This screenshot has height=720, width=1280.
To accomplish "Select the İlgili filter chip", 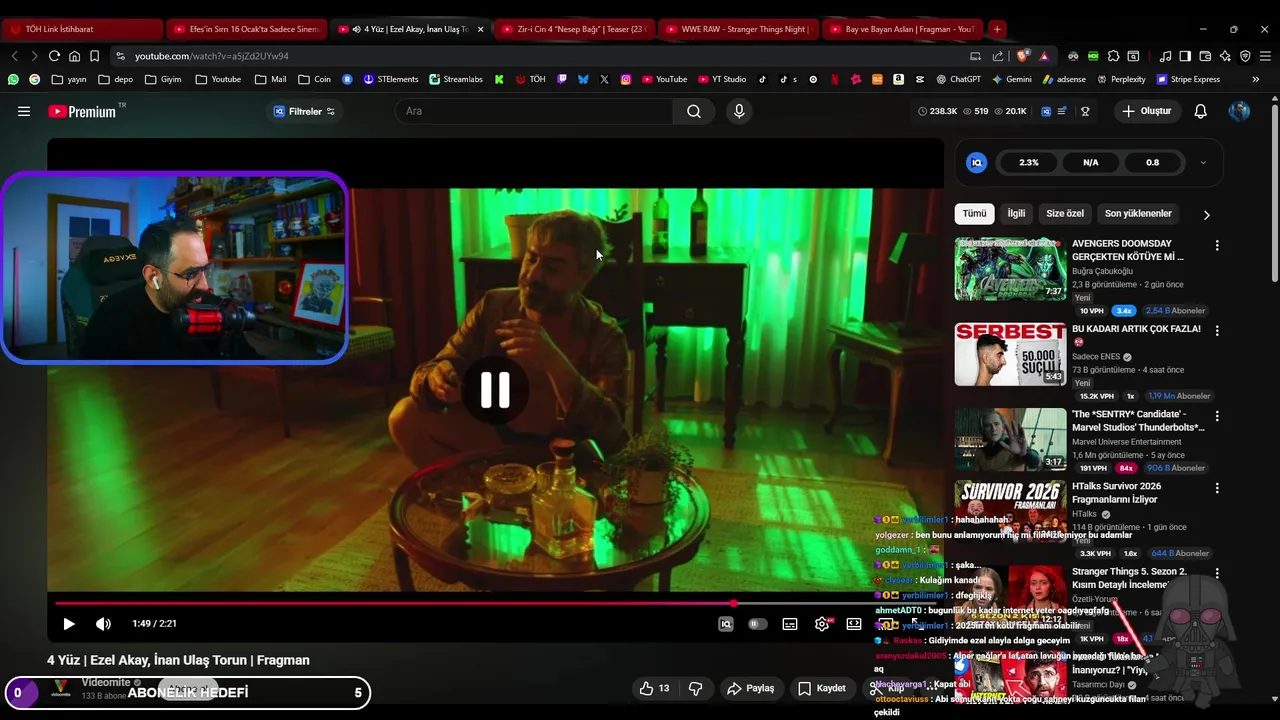I will click(1016, 213).
